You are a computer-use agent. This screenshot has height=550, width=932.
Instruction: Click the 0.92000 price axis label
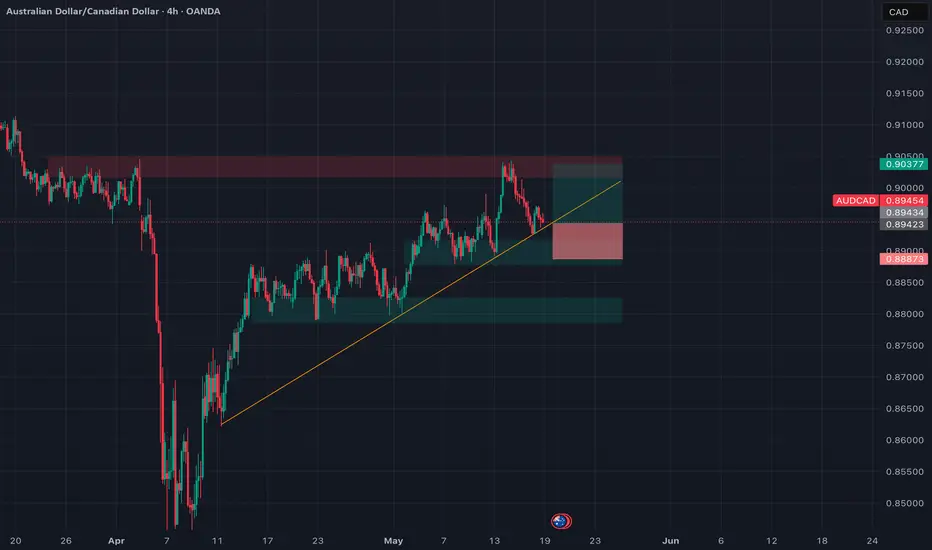tap(905, 62)
